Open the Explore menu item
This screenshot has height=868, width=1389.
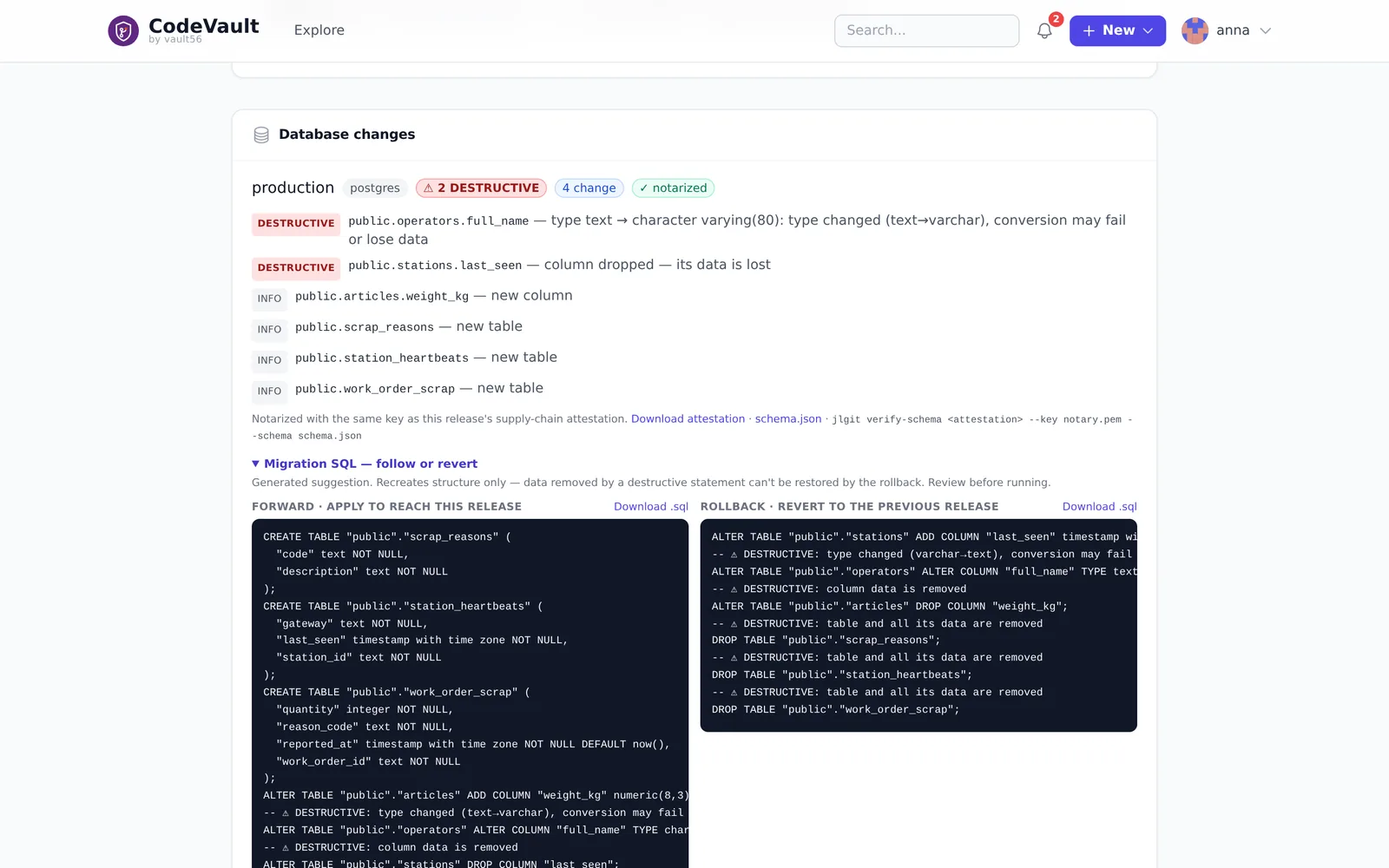click(x=319, y=30)
